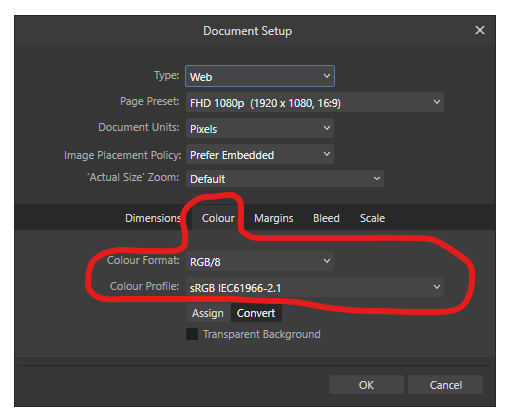Switch to the Dimensions tab
507x420 pixels.
point(153,218)
